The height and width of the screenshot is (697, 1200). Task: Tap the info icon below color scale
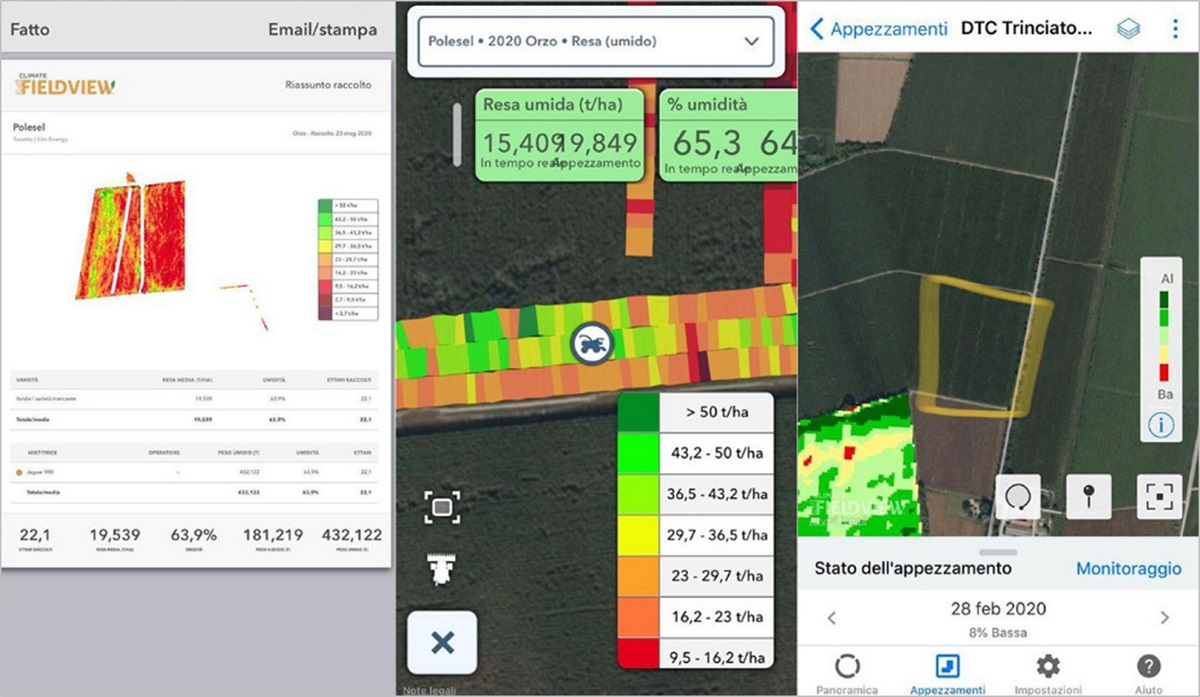click(x=1161, y=425)
